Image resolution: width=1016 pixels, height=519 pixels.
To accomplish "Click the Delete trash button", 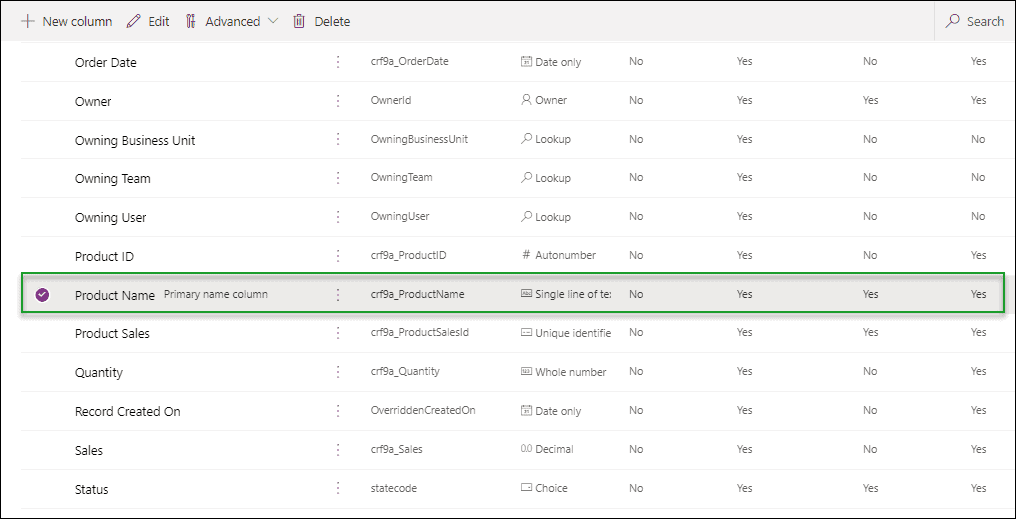I will click(321, 21).
